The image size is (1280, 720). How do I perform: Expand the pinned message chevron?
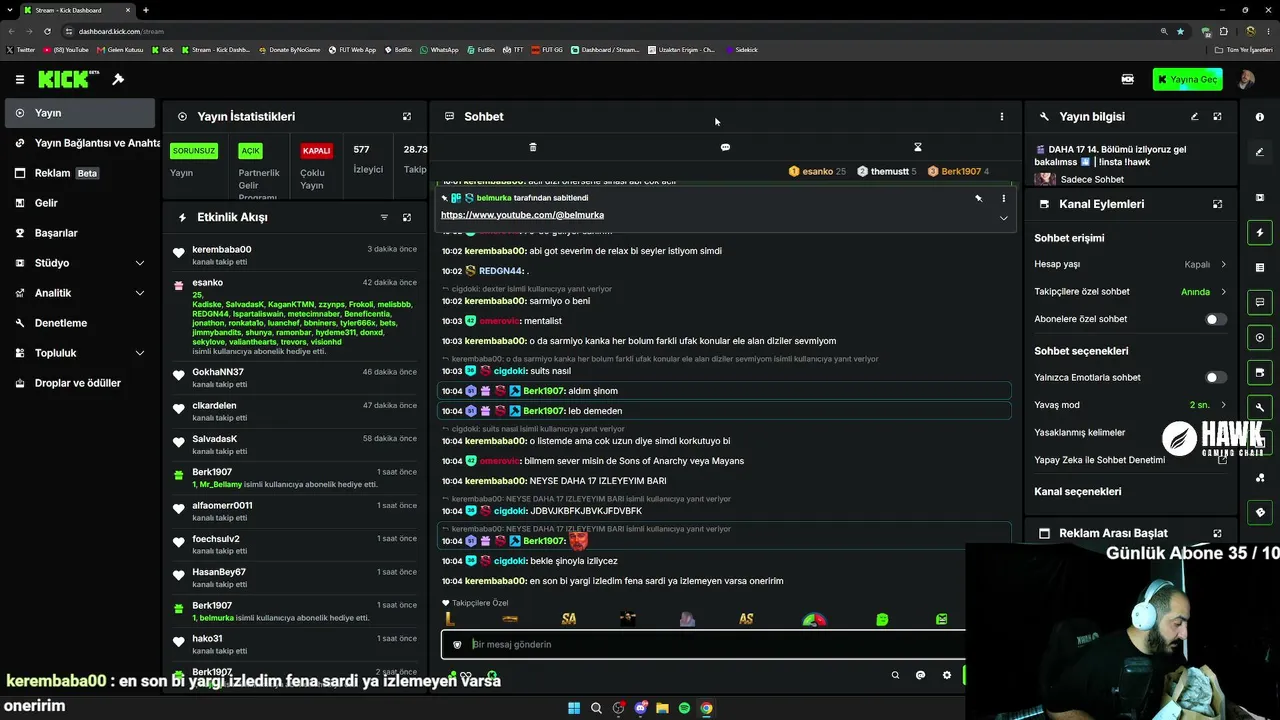(x=1004, y=218)
